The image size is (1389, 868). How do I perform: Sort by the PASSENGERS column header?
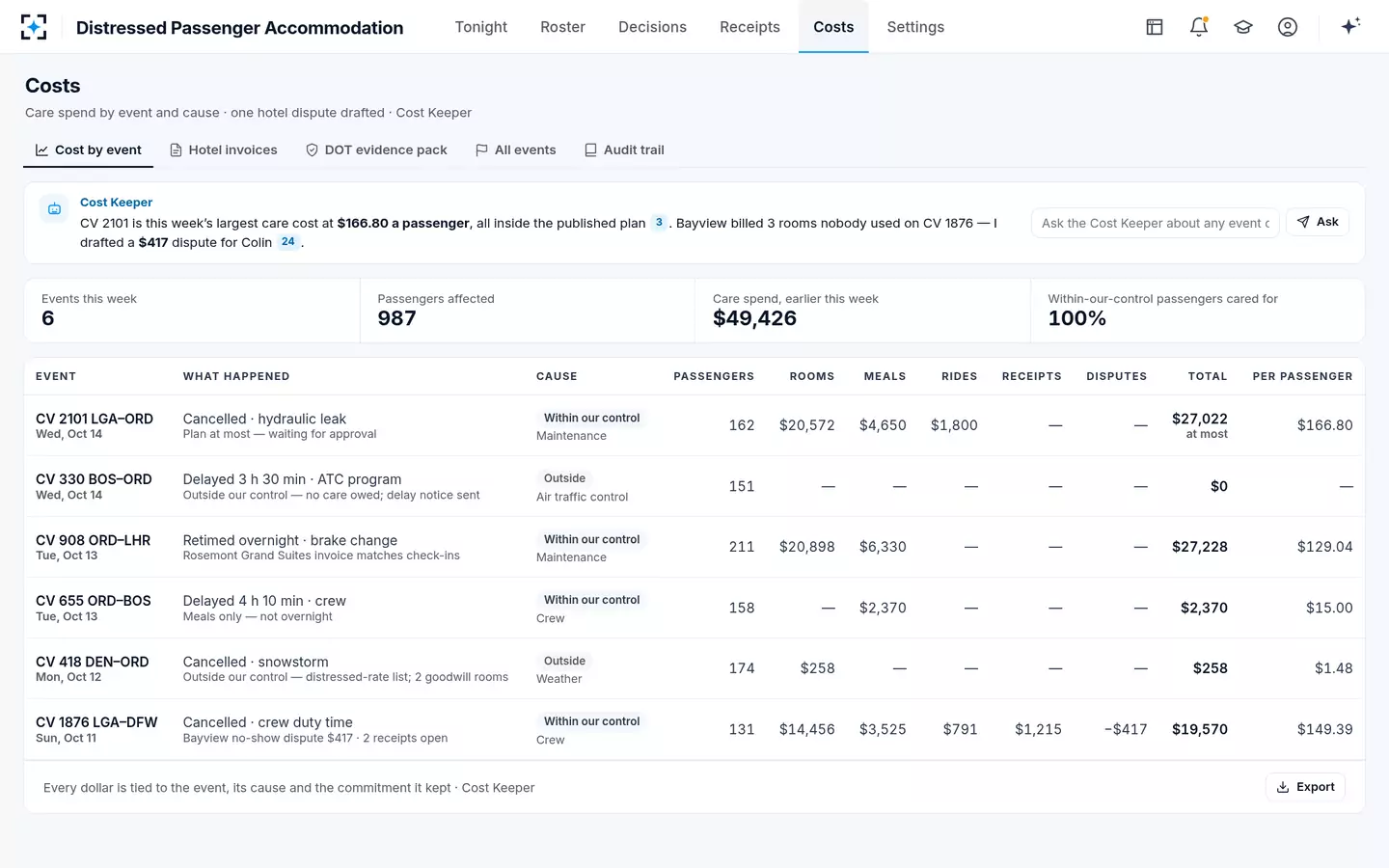pos(714,376)
